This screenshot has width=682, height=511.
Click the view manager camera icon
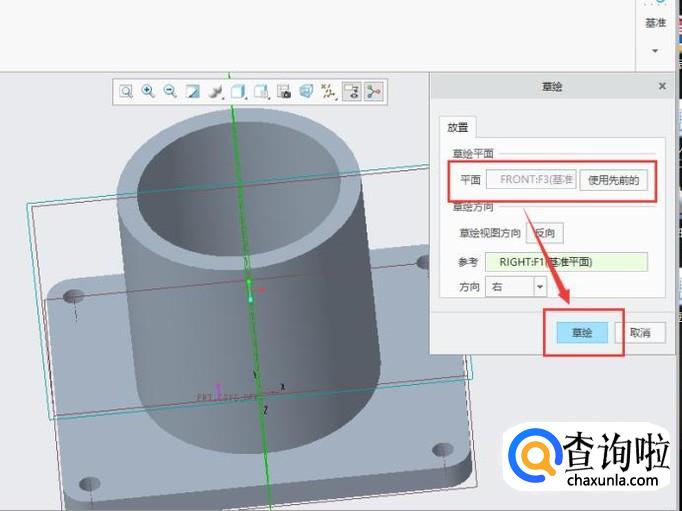pyautogui.click(x=284, y=92)
